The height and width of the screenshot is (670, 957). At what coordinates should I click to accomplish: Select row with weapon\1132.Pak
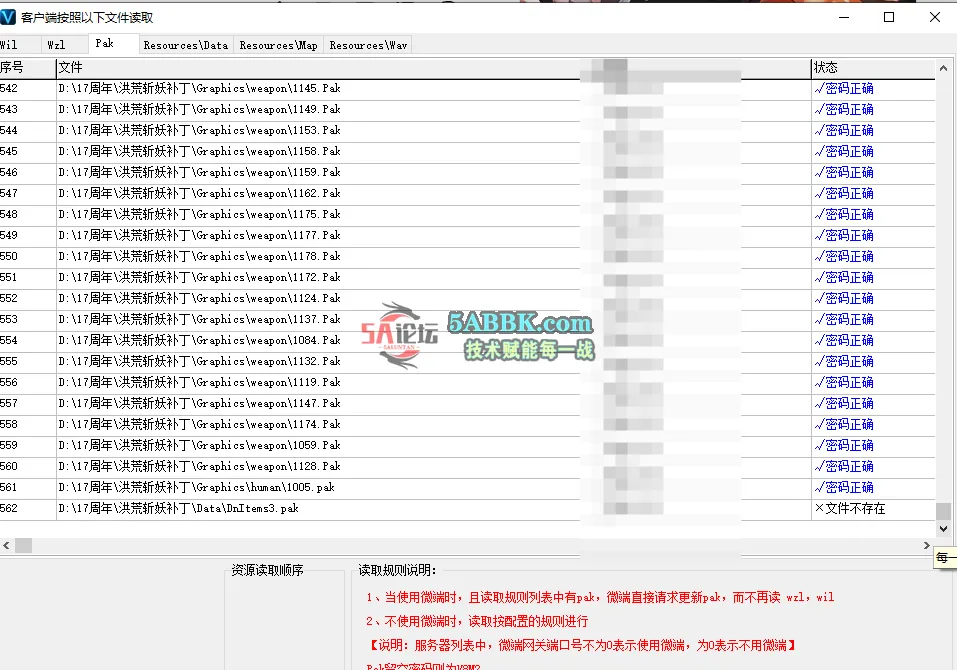467,361
